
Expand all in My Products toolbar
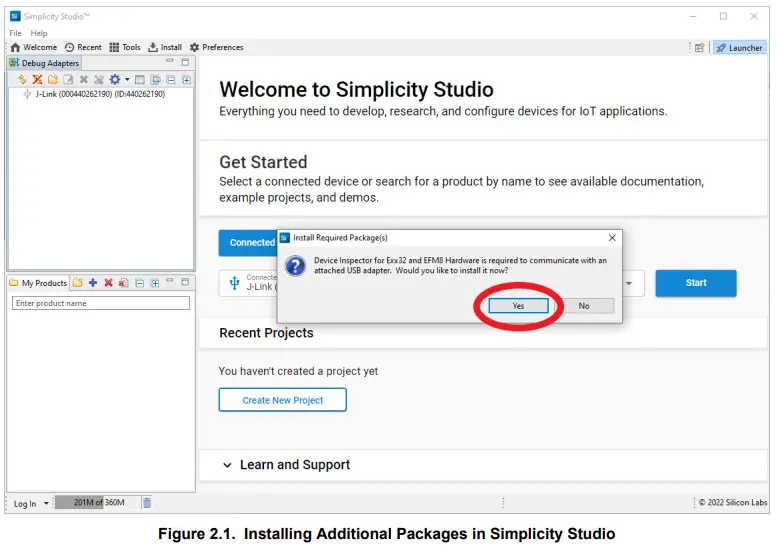pyautogui.click(x=155, y=283)
